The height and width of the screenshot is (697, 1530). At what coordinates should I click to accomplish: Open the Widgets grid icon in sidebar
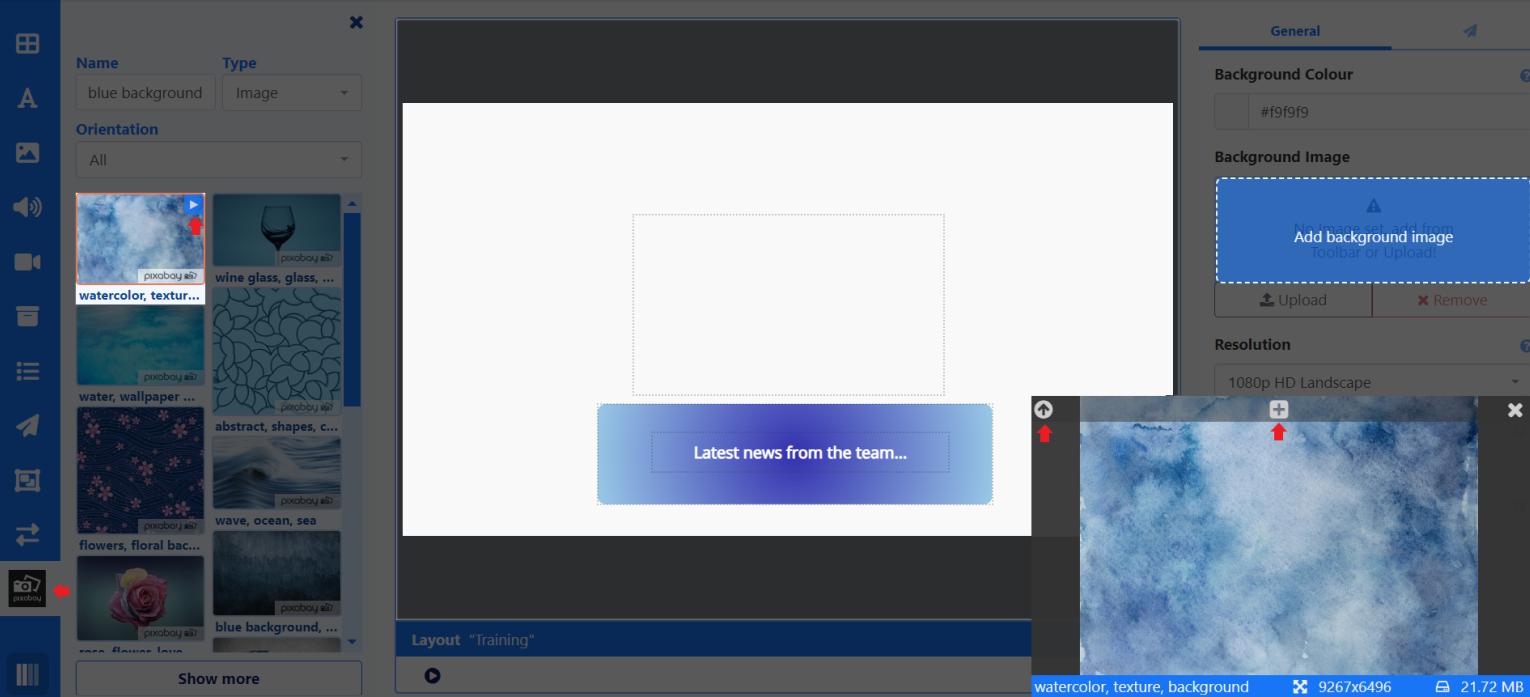[x=27, y=44]
